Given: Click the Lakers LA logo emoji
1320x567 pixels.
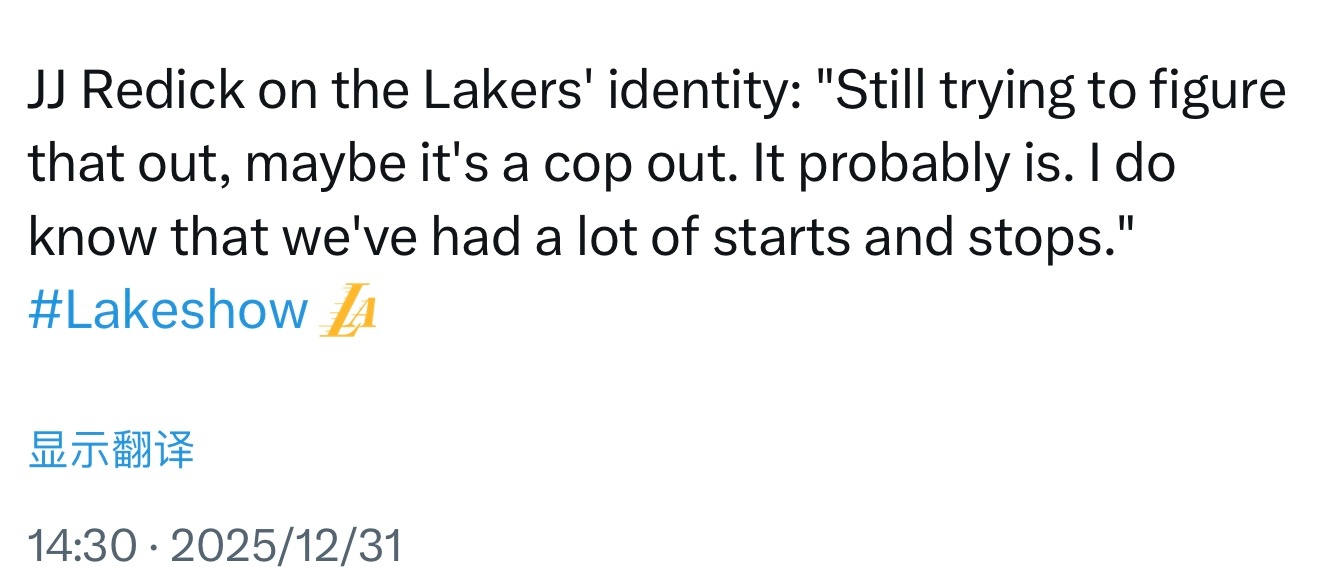Looking at the screenshot, I should 346,312.
